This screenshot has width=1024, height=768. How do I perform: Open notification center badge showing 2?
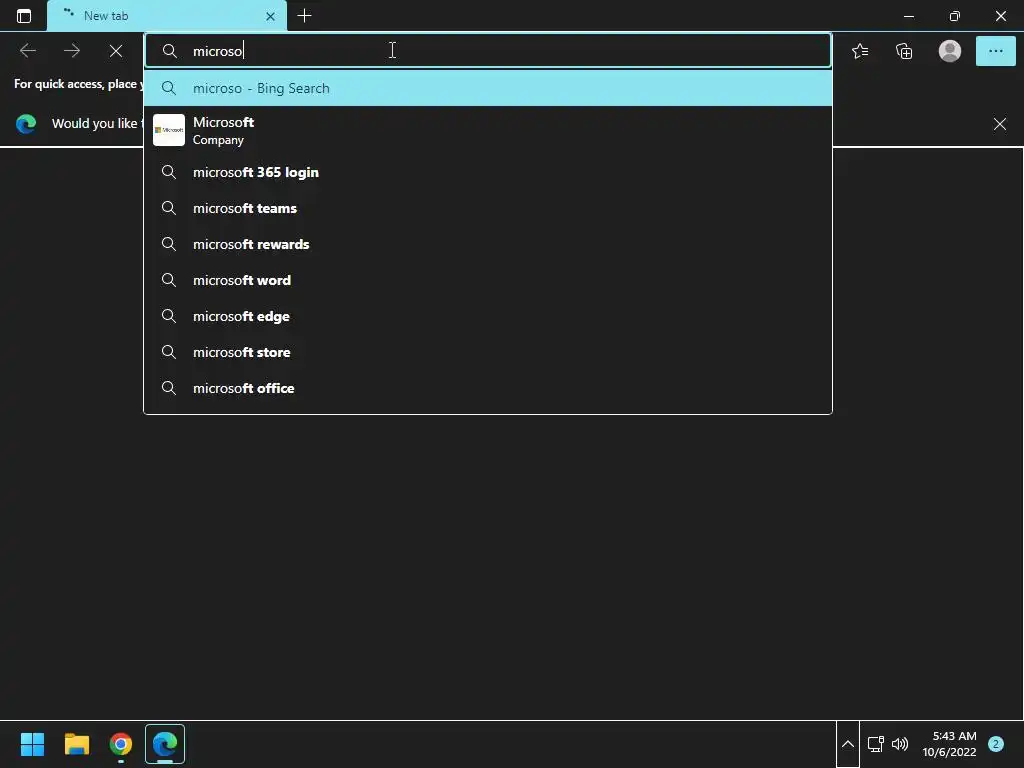[x=995, y=744]
